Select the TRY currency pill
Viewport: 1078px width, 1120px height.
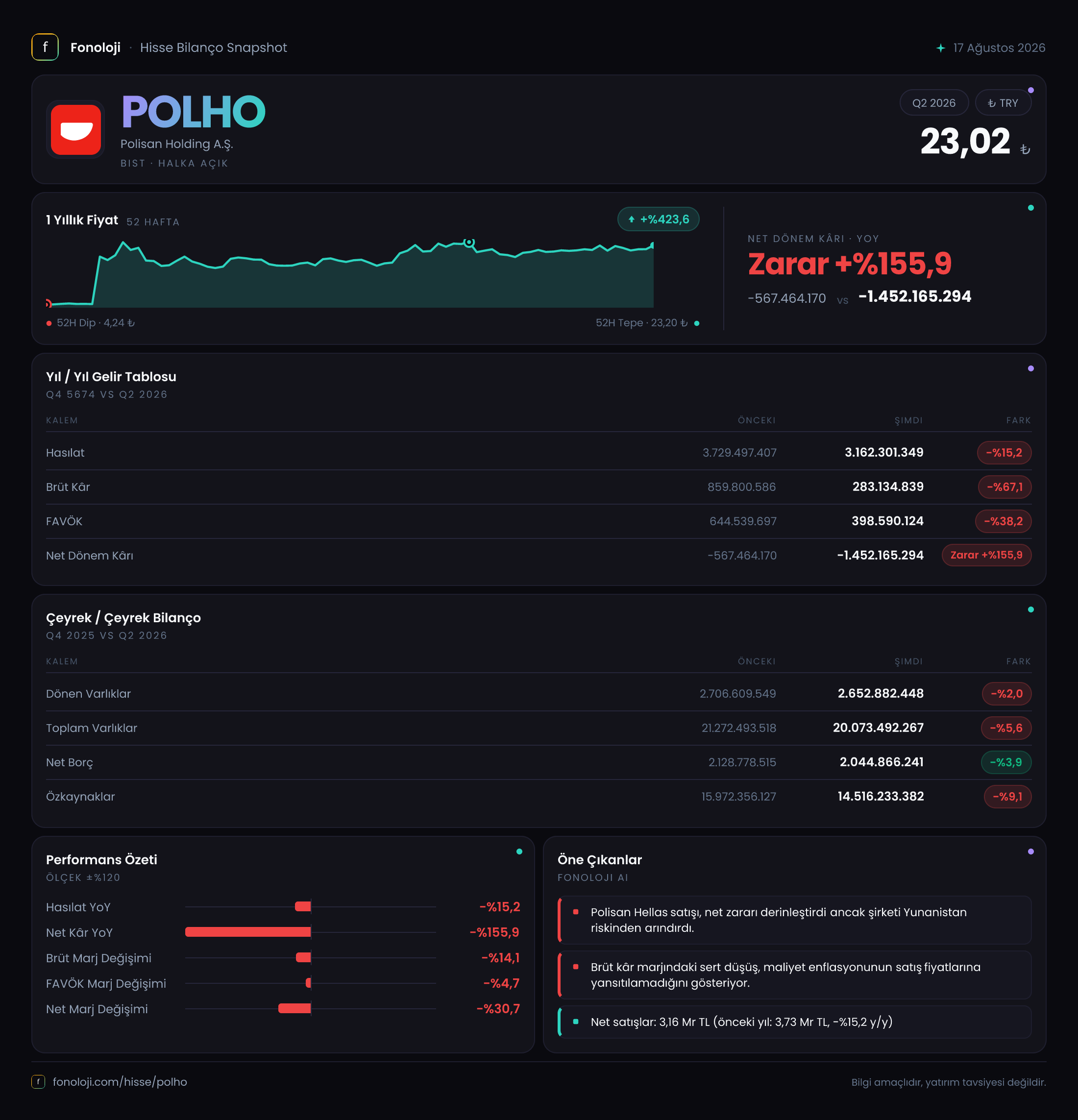pos(1003,103)
